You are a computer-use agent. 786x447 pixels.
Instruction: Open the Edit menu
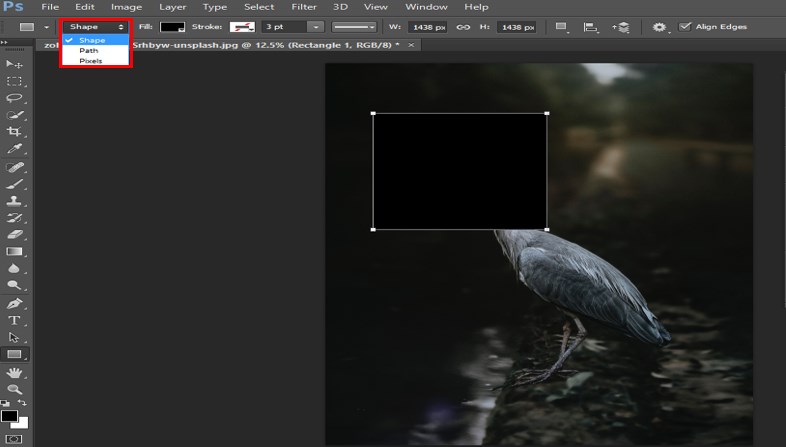click(85, 7)
